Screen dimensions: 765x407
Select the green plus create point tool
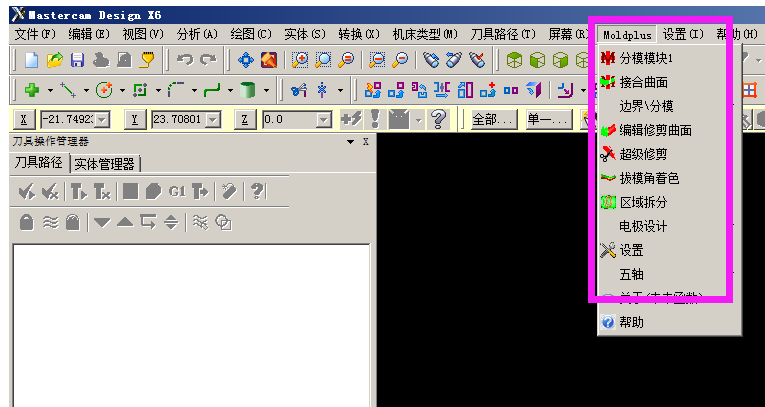[x=32, y=90]
